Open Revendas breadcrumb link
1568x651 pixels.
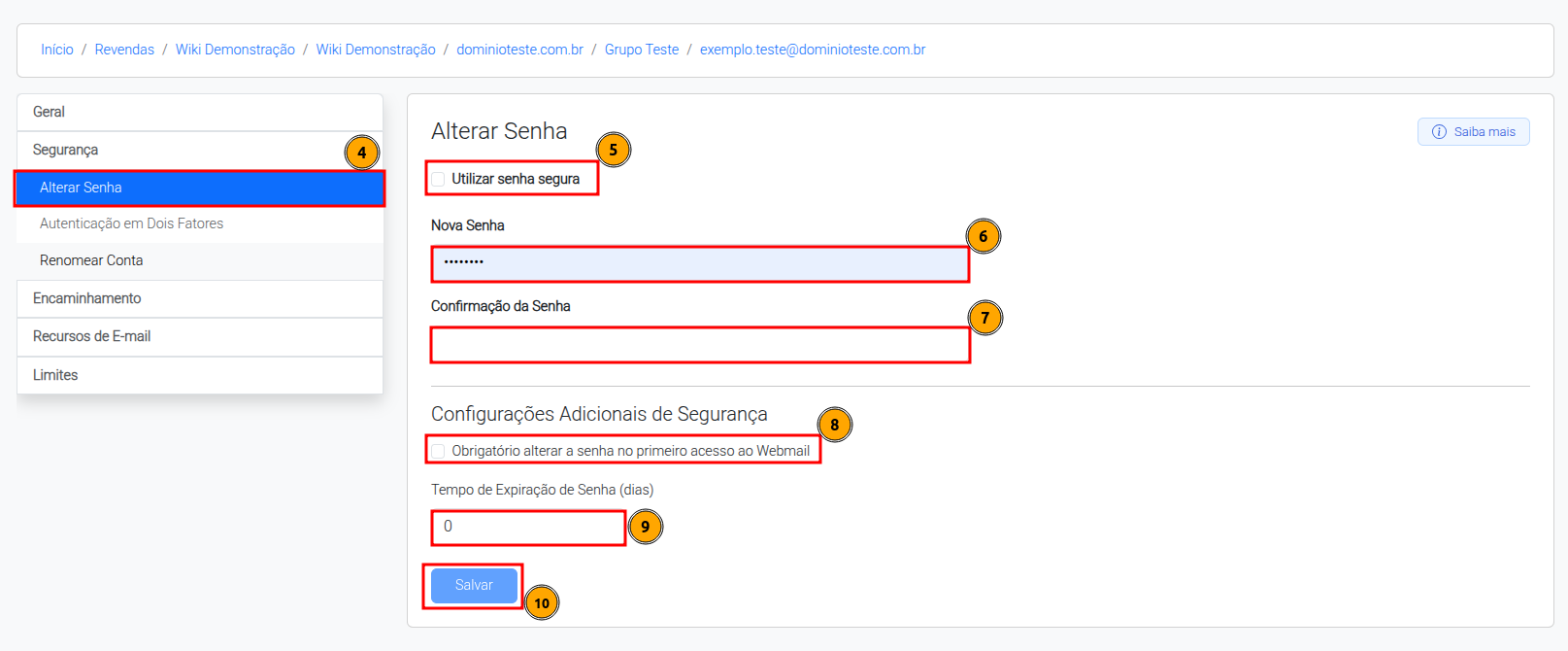pos(124,50)
